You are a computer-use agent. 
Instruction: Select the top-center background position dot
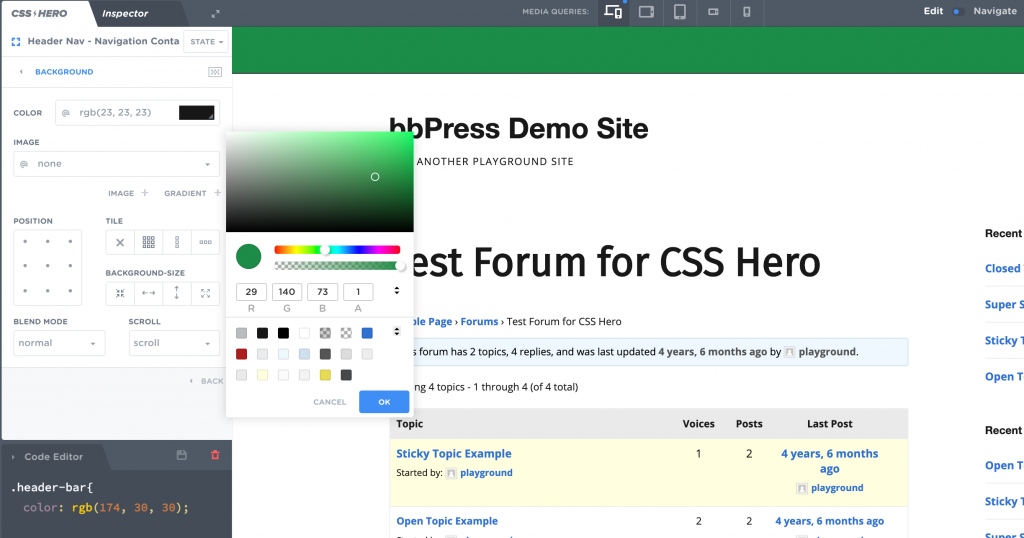click(48, 242)
